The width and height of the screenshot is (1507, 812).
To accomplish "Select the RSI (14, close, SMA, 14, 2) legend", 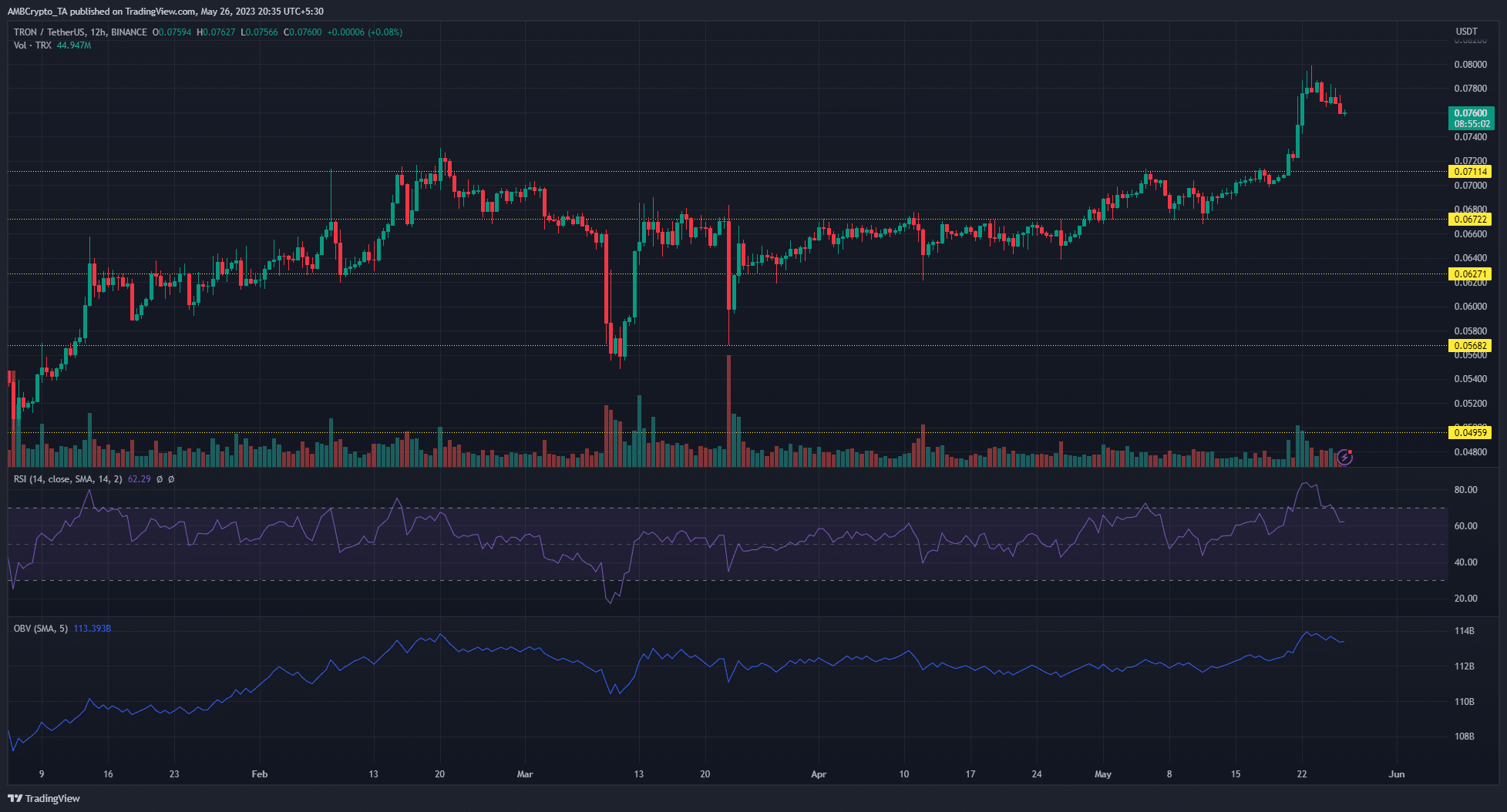I will pyautogui.click(x=68, y=479).
